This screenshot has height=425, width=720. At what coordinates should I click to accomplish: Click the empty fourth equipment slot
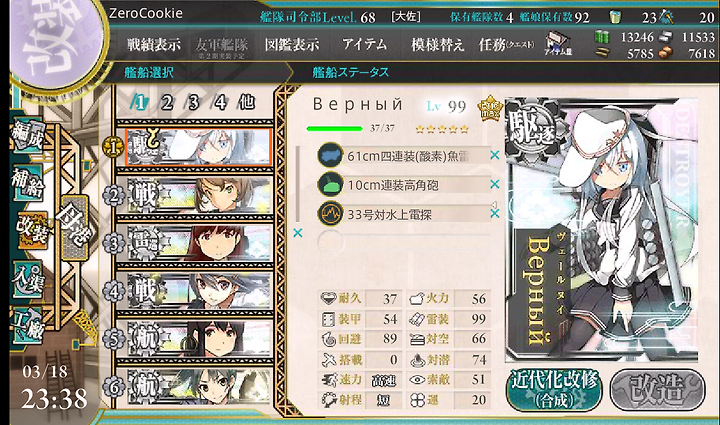[x=404, y=242]
